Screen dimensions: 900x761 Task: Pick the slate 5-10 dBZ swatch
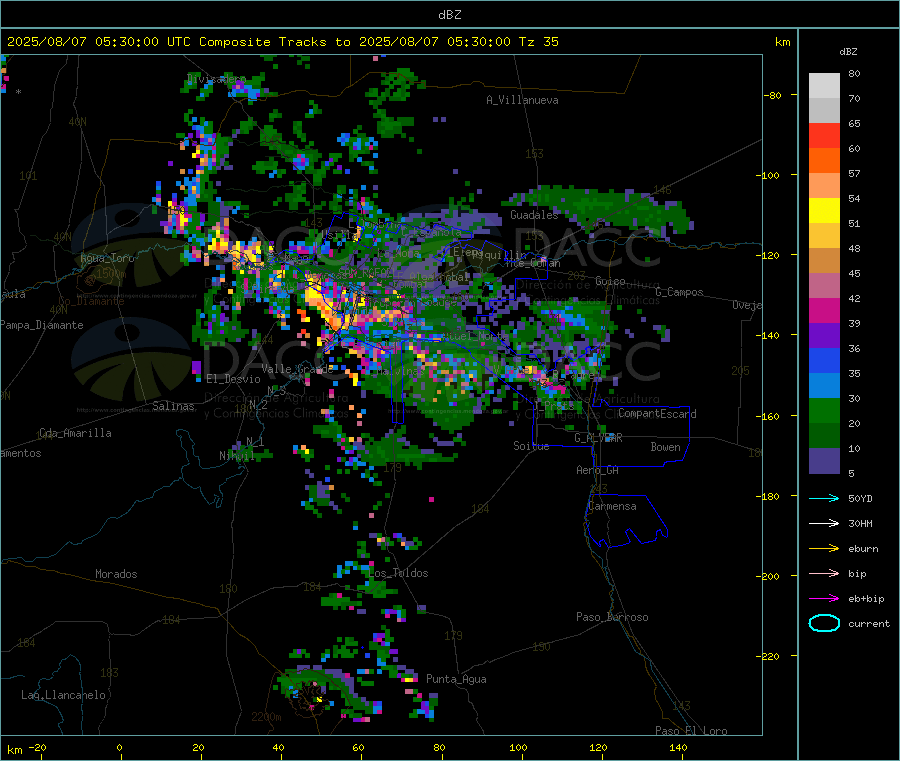pyautogui.click(x=824, y=461)
